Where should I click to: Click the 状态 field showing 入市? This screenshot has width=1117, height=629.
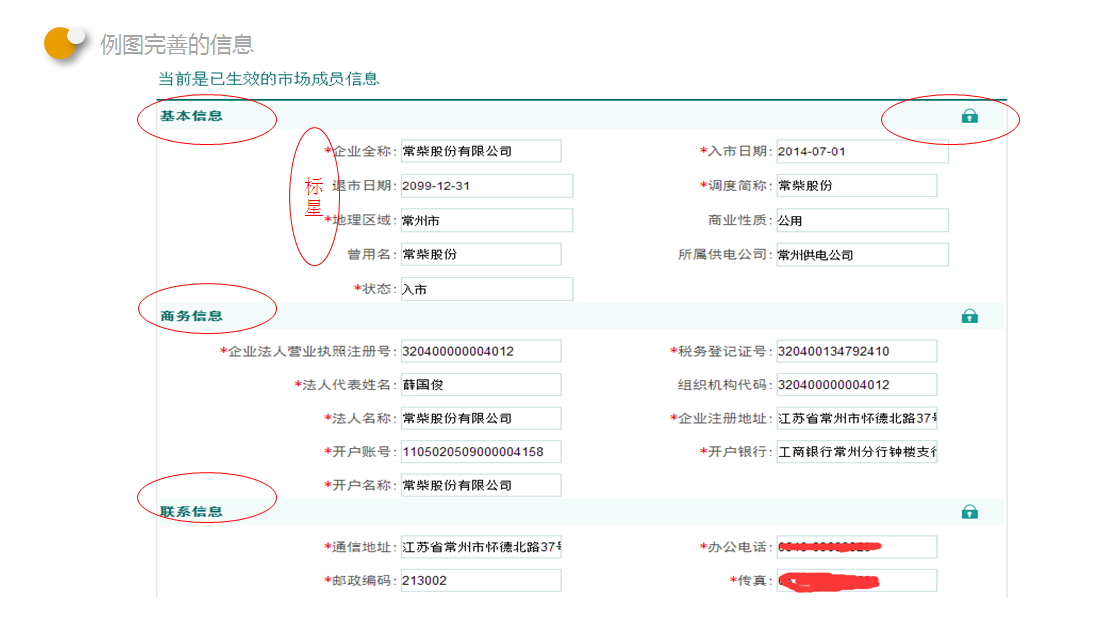(486, 289)
